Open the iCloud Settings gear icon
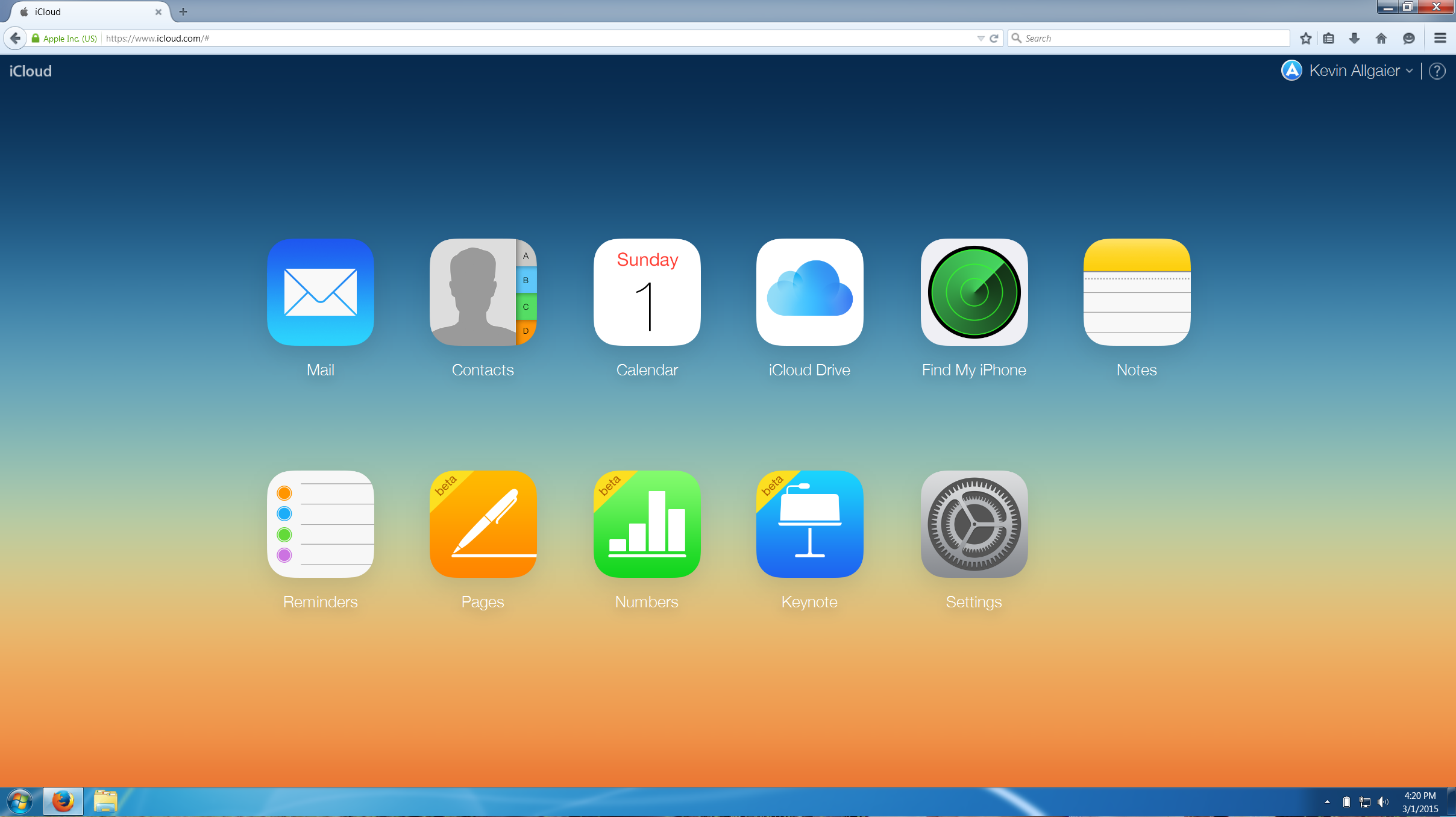The width and height of the screenshot is (1456, 817). coord(974,524)
